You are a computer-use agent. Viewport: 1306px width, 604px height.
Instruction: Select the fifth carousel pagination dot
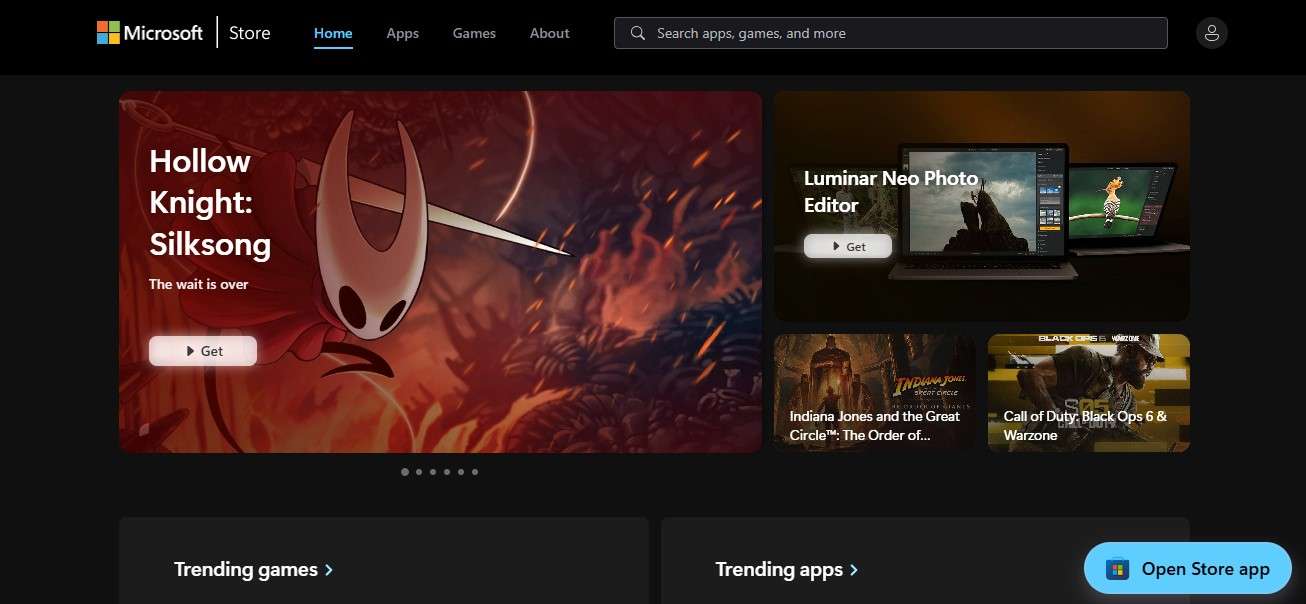point(461,472)
